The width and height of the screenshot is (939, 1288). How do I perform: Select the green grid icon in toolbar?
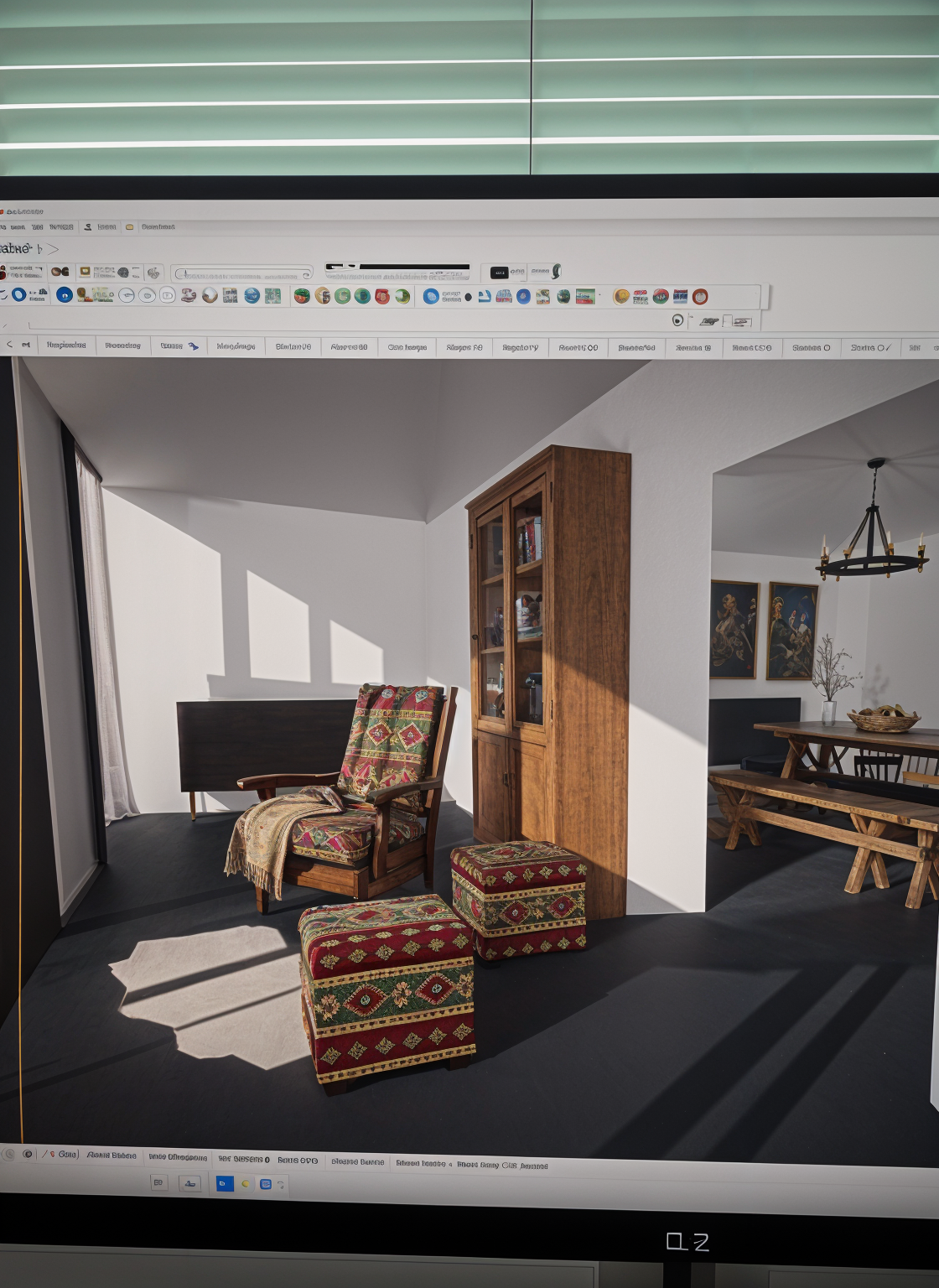[x=272, y=295]
